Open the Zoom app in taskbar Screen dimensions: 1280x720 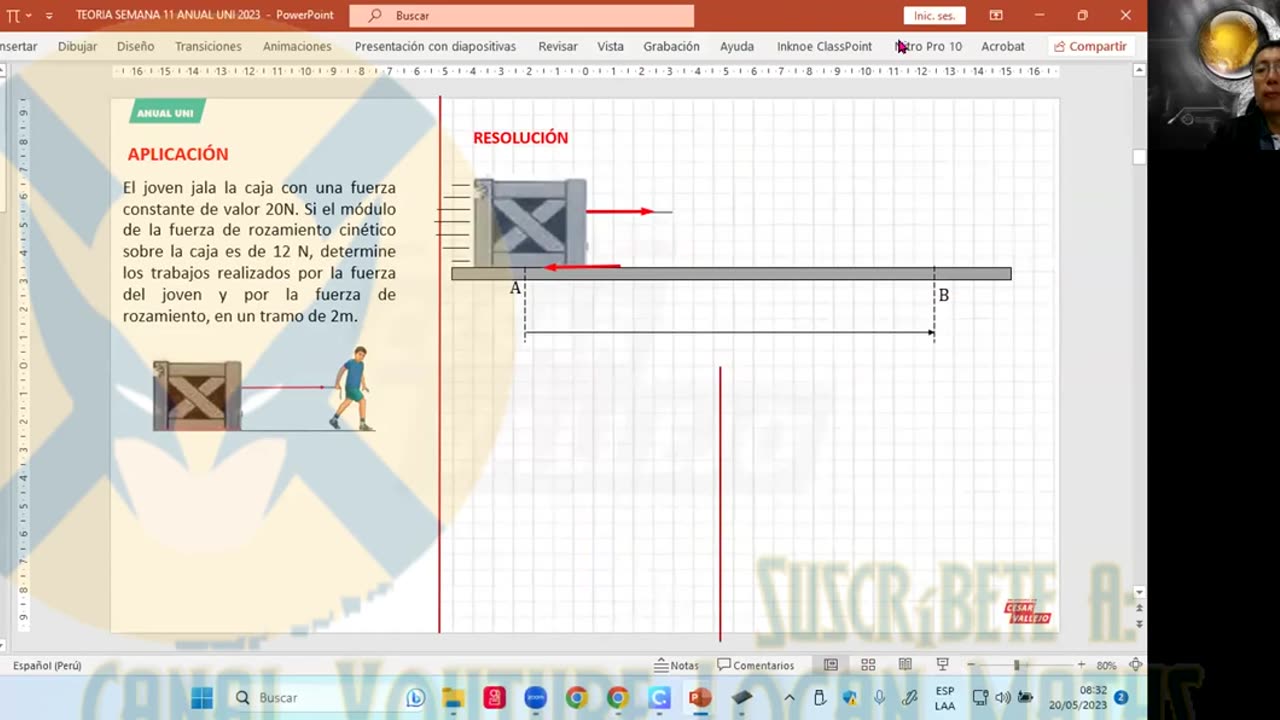[535, 697]
